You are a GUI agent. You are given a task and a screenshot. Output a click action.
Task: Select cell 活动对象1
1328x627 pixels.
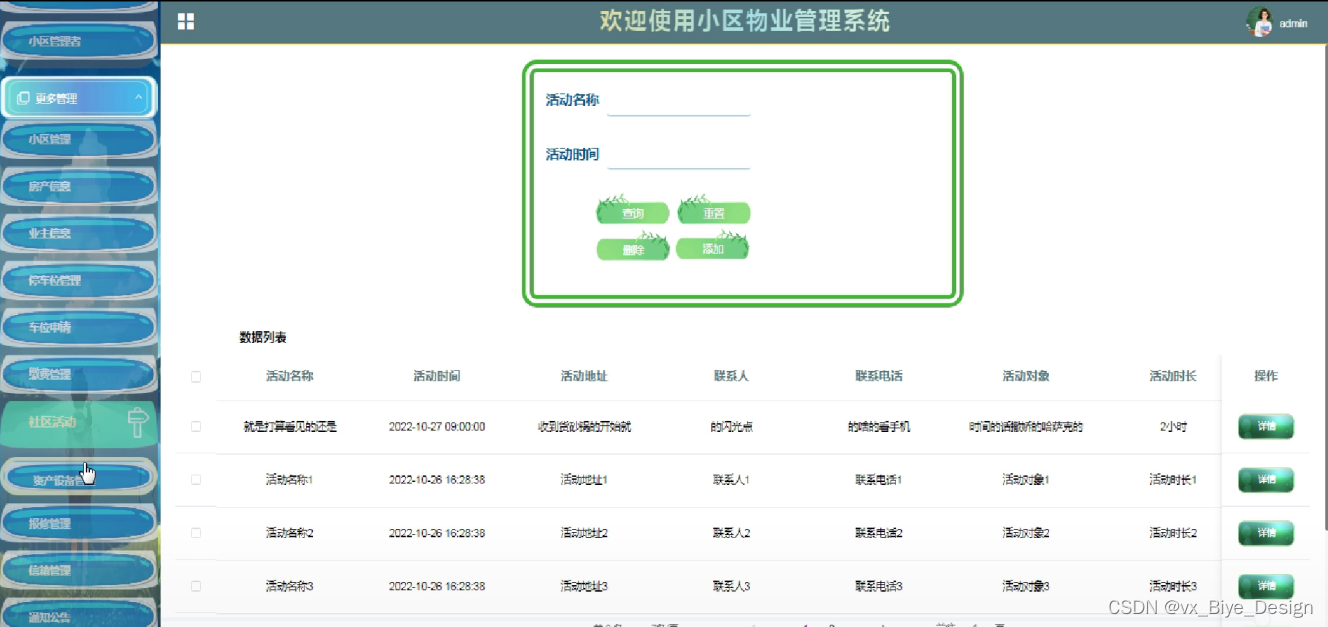(1026, 480)
